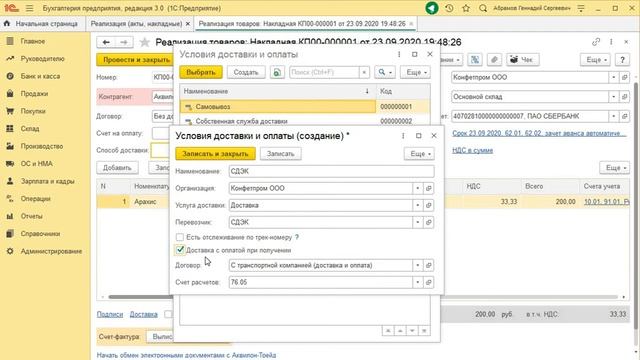Open the Услуга доставки item icon

pos(429,205)
